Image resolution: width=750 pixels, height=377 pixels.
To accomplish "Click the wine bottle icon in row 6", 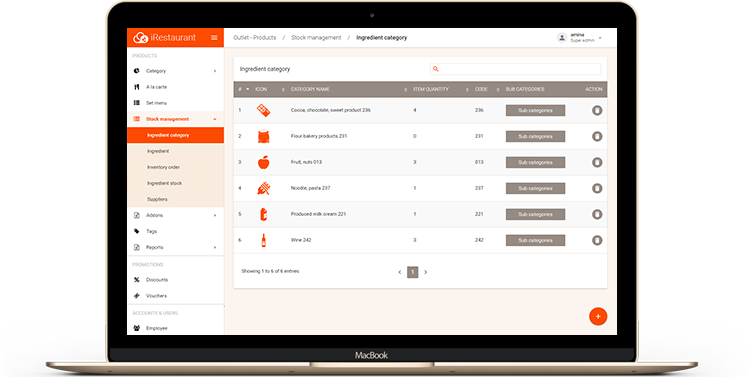I will point(264,240).
